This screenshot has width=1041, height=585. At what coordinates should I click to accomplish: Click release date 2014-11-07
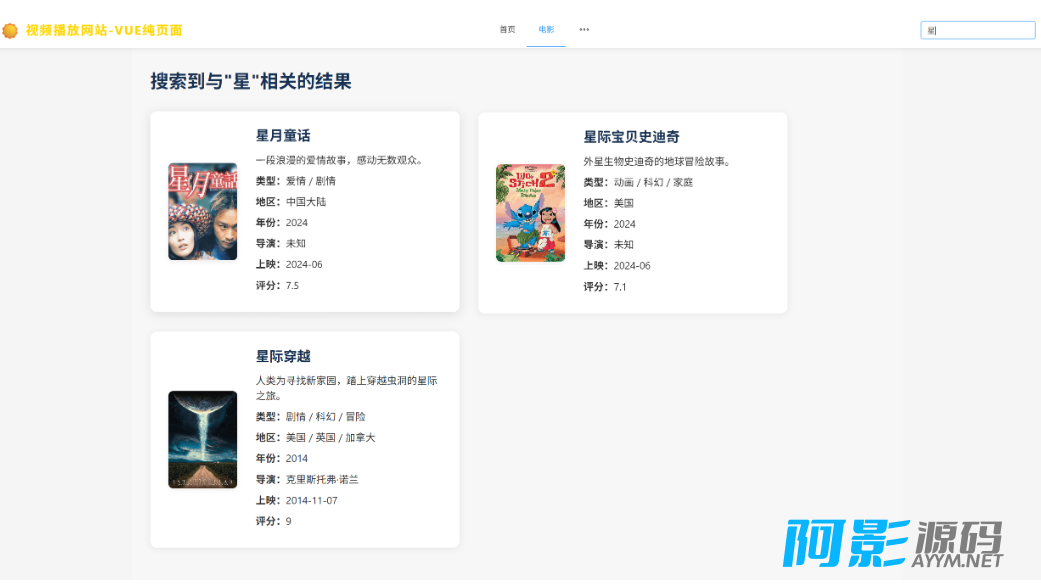coord(311,500)
